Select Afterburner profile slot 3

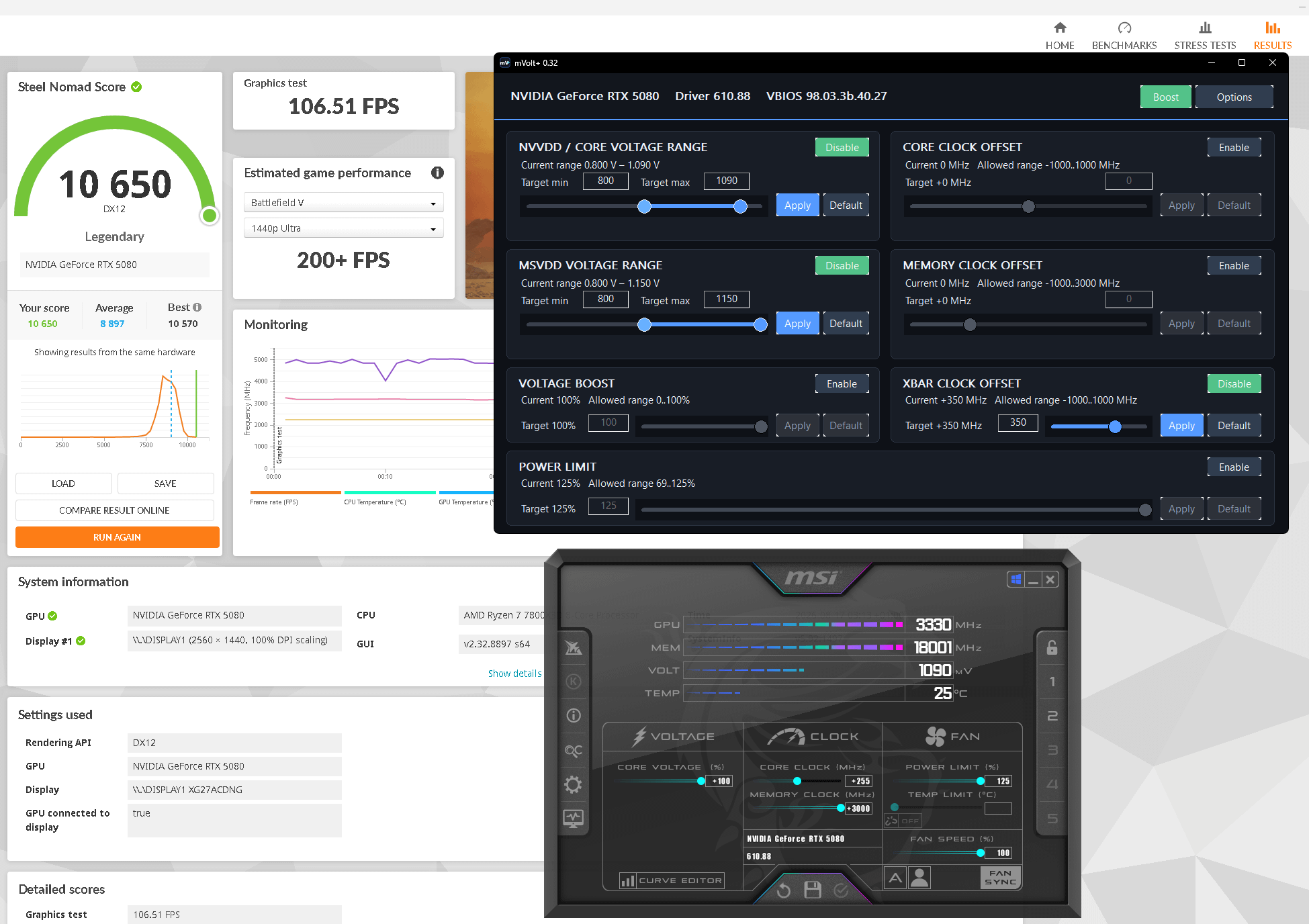coord(1052,750)
